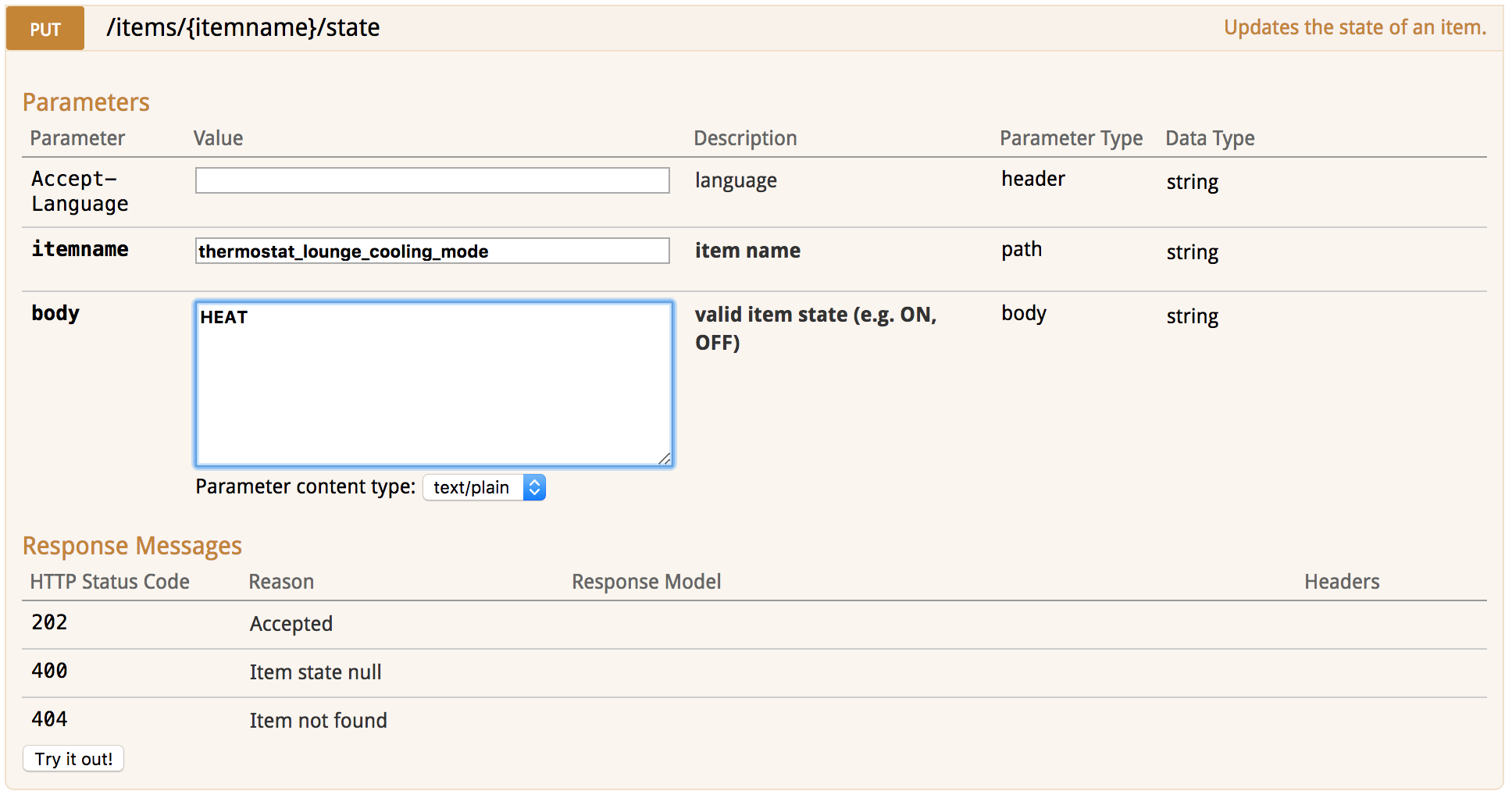Click into the itemname text field
This screenshot has height=798, width=1512.
[x=432, y=251]
